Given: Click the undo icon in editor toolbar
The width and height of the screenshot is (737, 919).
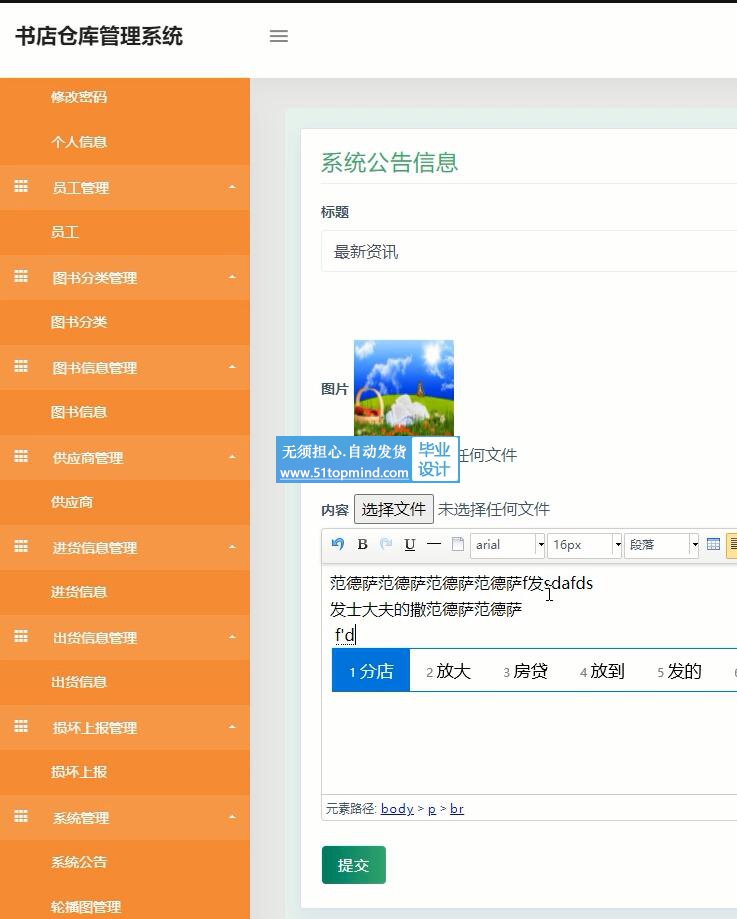Looking at the screenshot, I should click(x=338, y=544).
